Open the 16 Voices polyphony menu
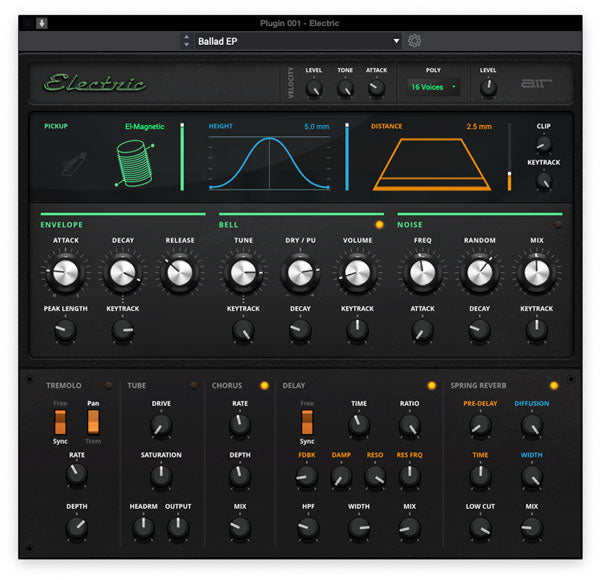600x580 pixels. coord(433,87)
